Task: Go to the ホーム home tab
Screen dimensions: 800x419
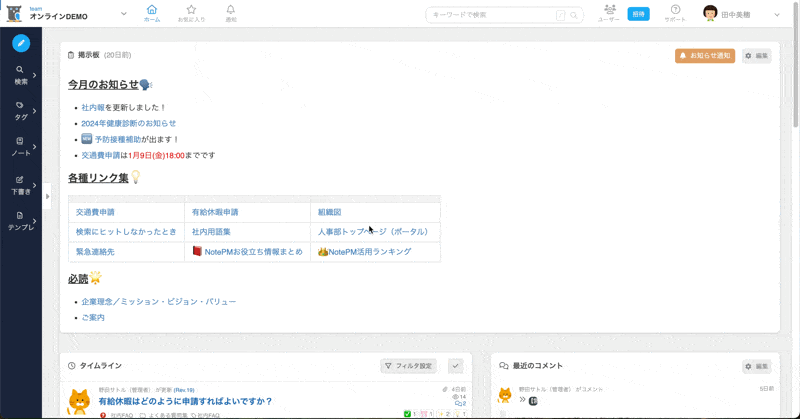Action: (151, 13)
